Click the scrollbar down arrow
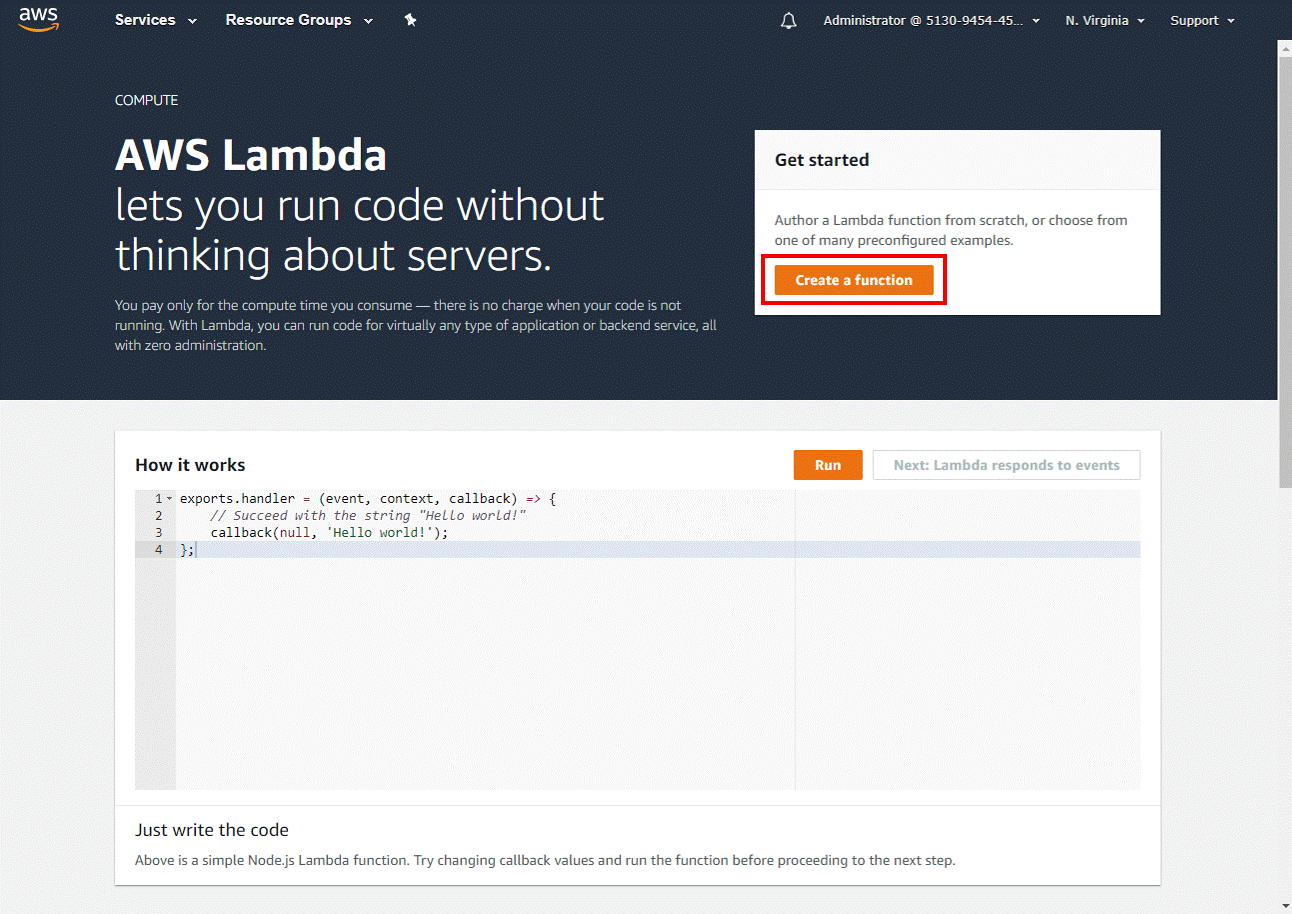 (1285, 906)
